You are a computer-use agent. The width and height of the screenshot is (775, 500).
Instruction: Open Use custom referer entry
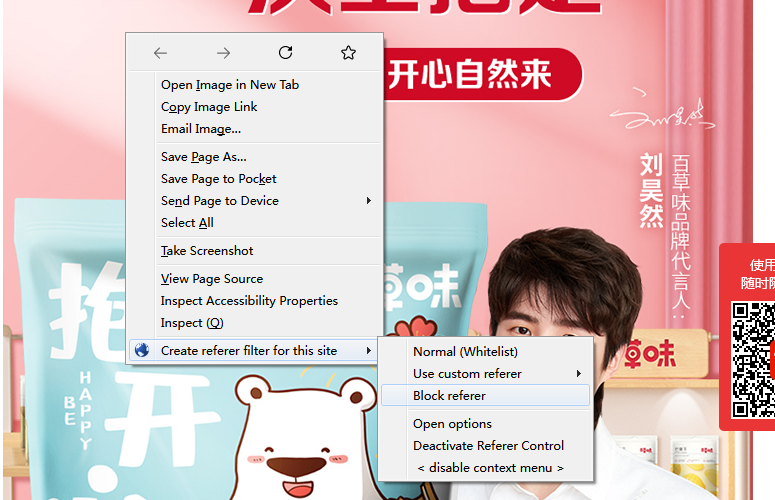(x=485, y=374)
